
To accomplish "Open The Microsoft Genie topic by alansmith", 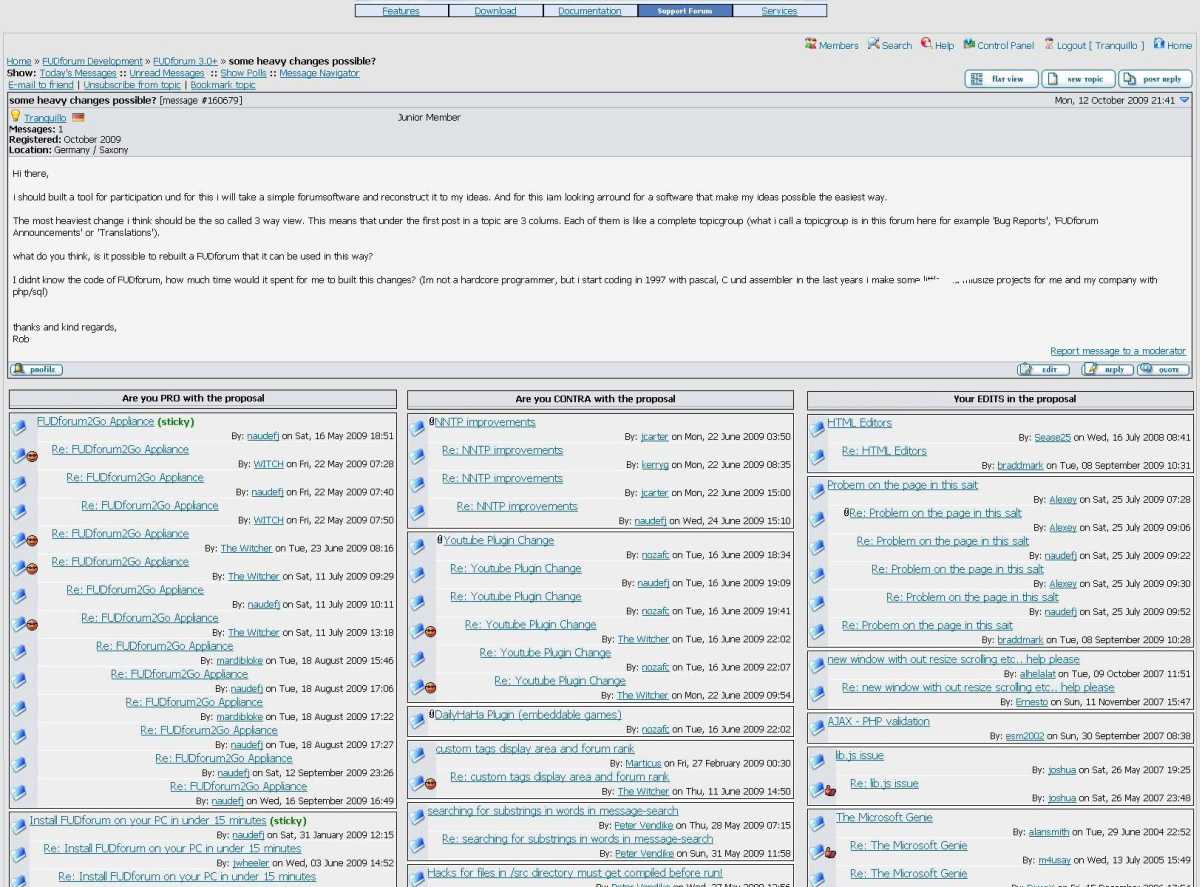I will pos(884,817).
